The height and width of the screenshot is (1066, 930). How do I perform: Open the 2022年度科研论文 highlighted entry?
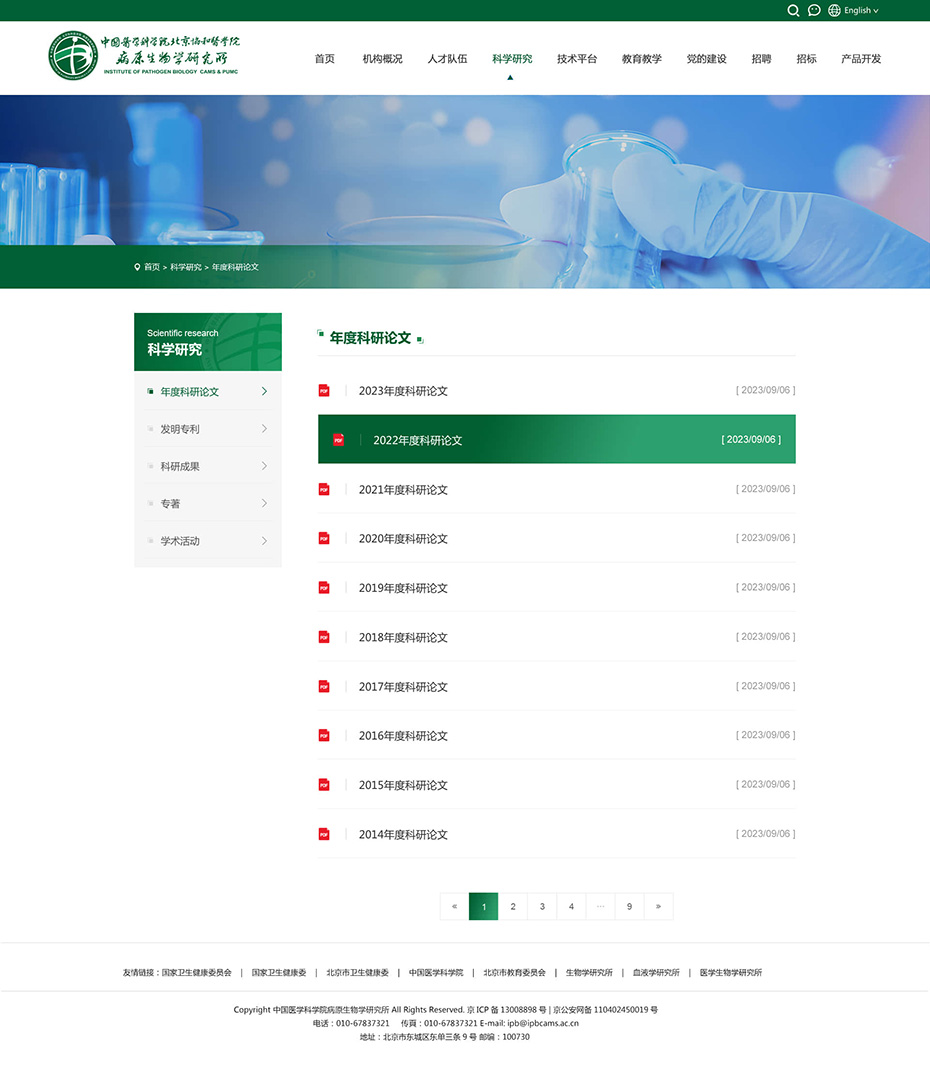tap(418, 440)
